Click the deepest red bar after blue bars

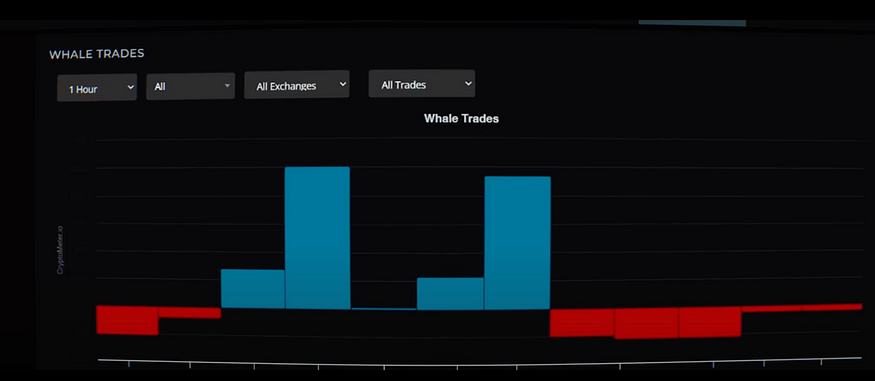(646, 323)
